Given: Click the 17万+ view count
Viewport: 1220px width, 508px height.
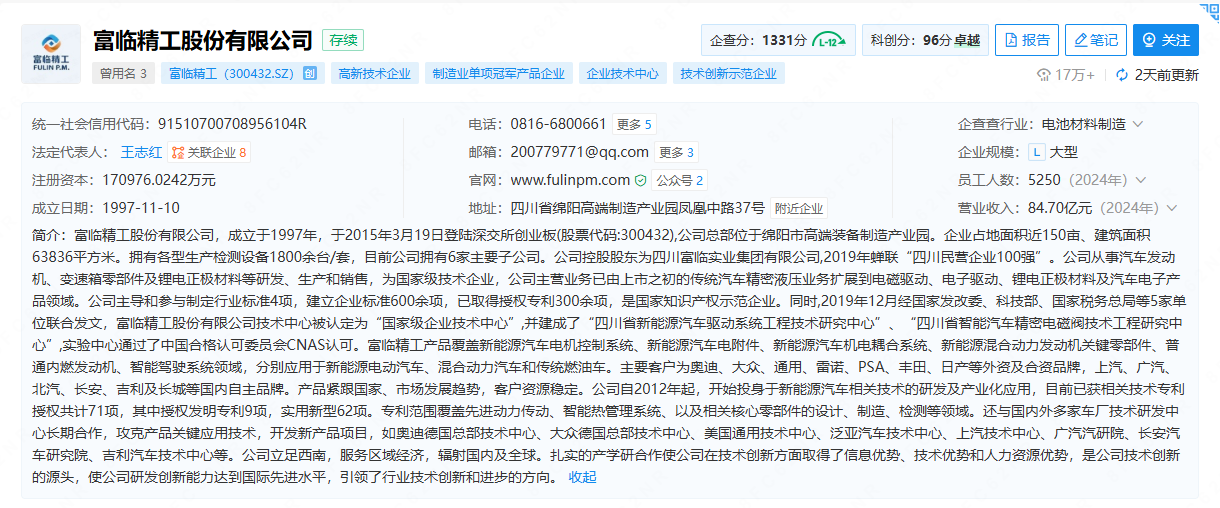Looking at the screenshot, I should tap(1075, 74).
